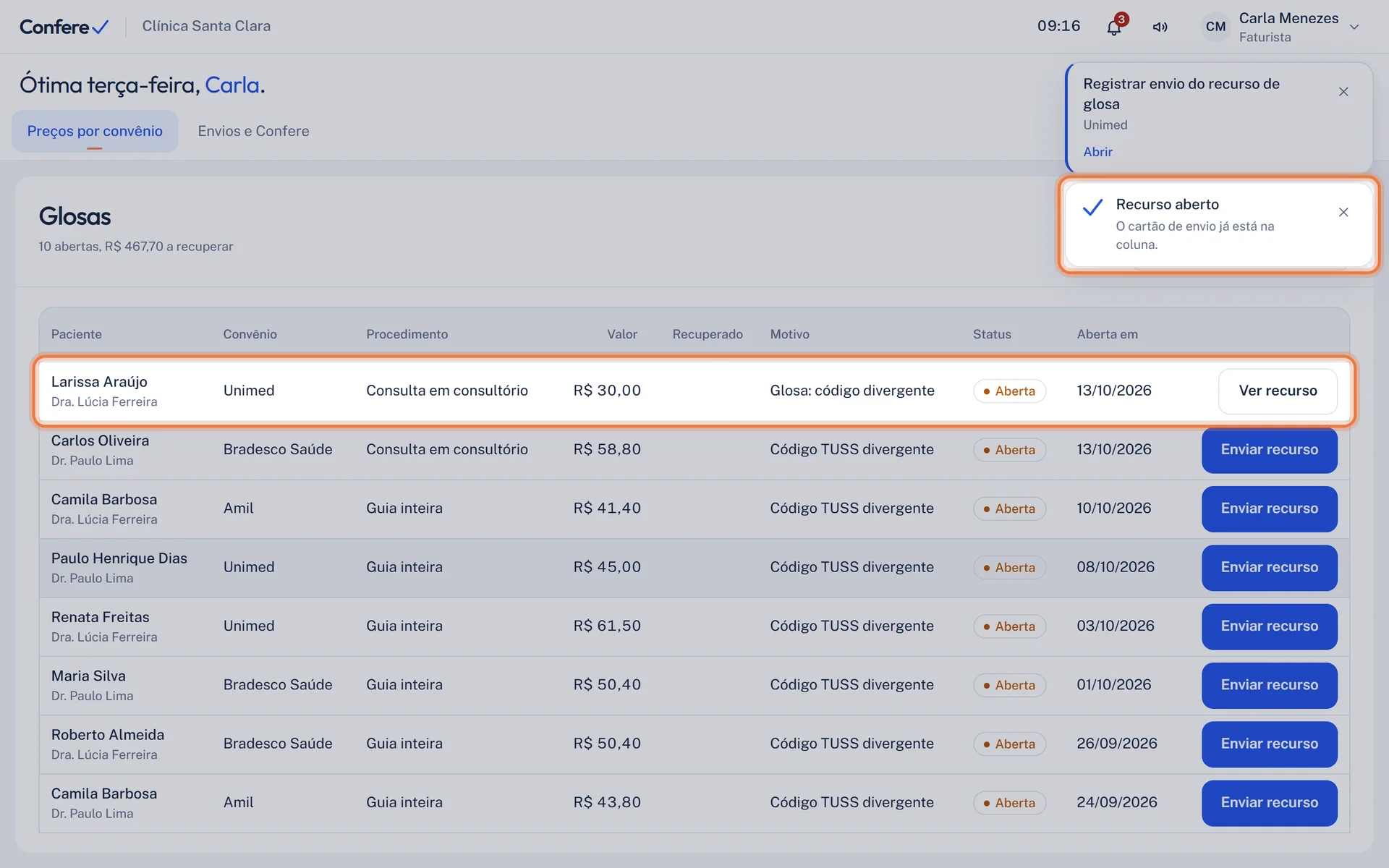
Task: Dismiss the Registrar envio do recurso notification
Action: click(1343, 92)
